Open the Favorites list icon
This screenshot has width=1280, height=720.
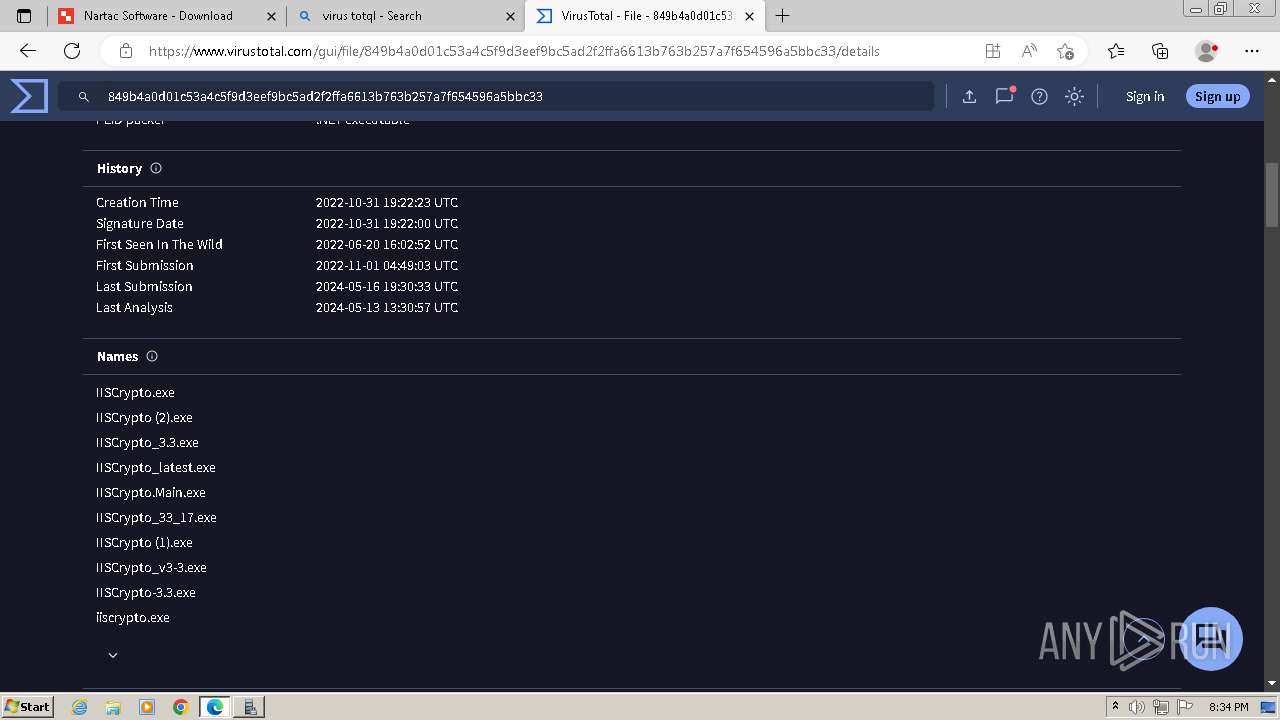1116,51
